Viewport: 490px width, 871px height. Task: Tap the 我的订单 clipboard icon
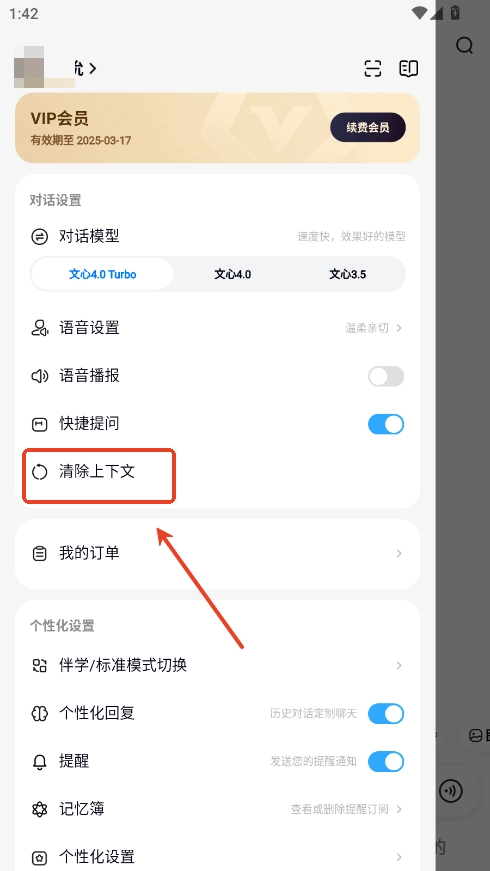[39, 553]
